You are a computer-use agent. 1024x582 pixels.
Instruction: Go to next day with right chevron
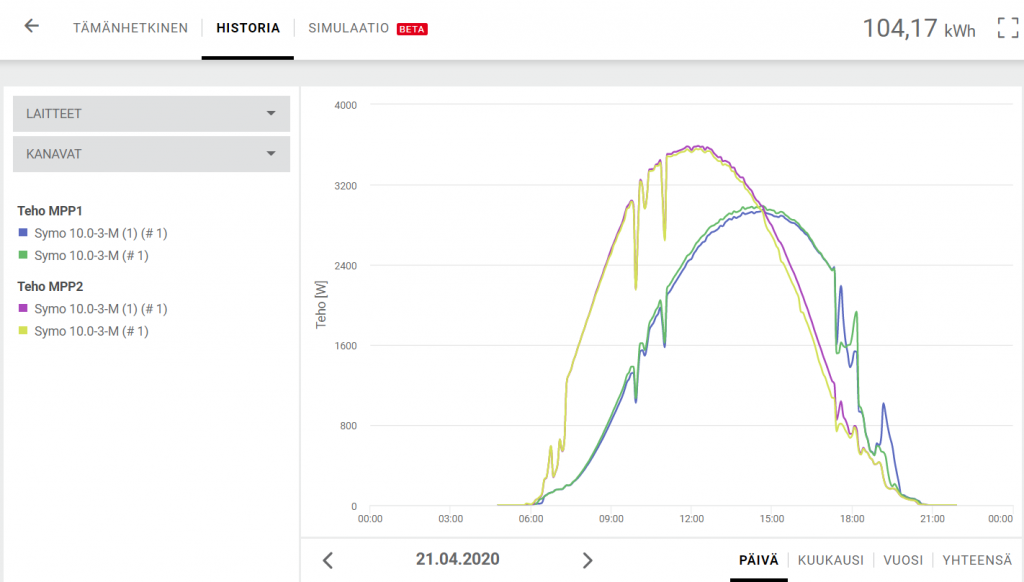[588, 560]
